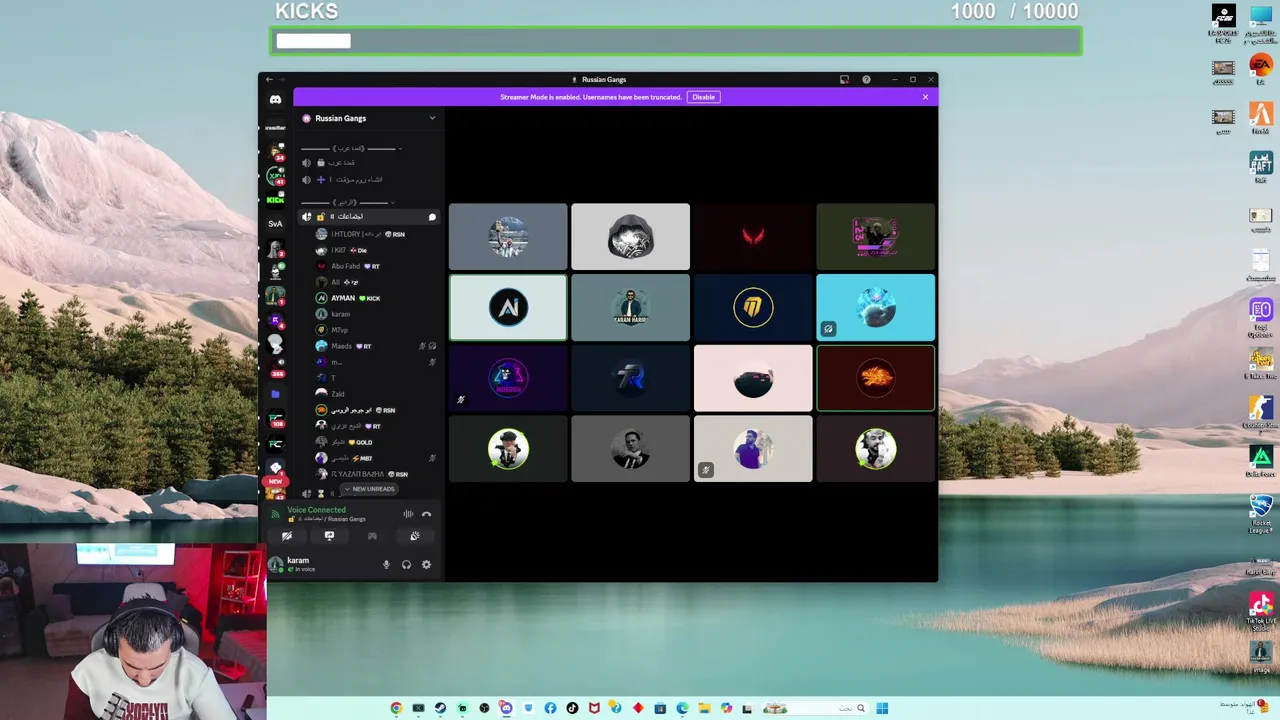This screenshot has width=1280, height=720.
Task: Open TikTok LIVE Studio desktop shortcut
Action: [x=1261, y=612]
